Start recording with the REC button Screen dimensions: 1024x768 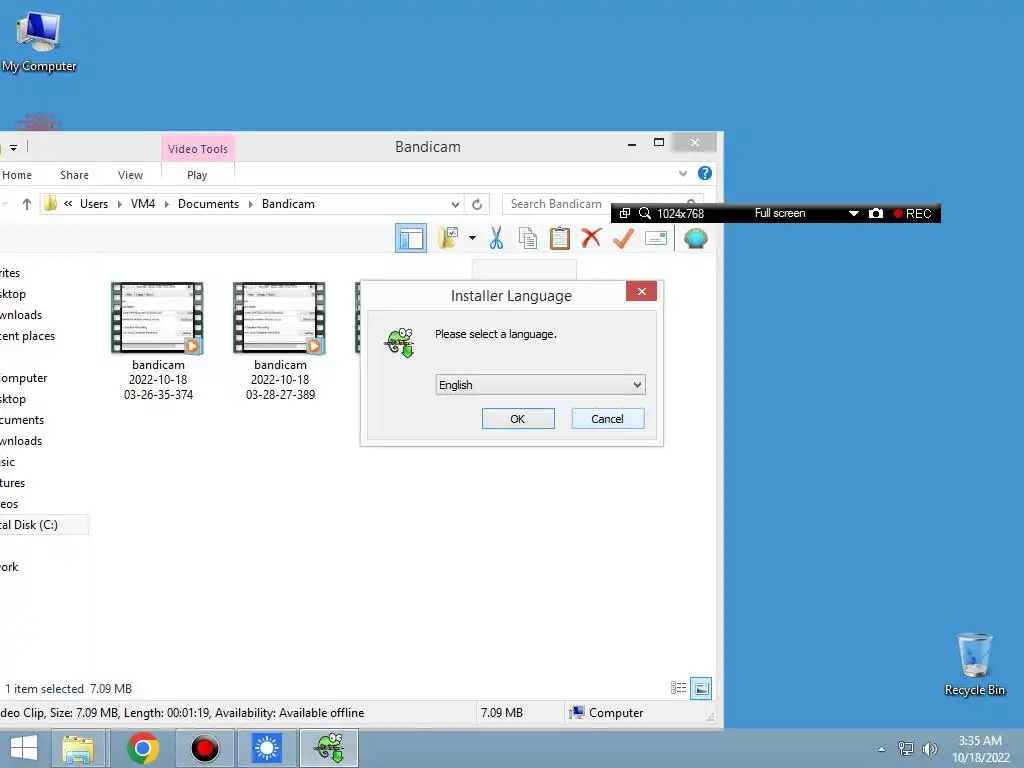912,214
